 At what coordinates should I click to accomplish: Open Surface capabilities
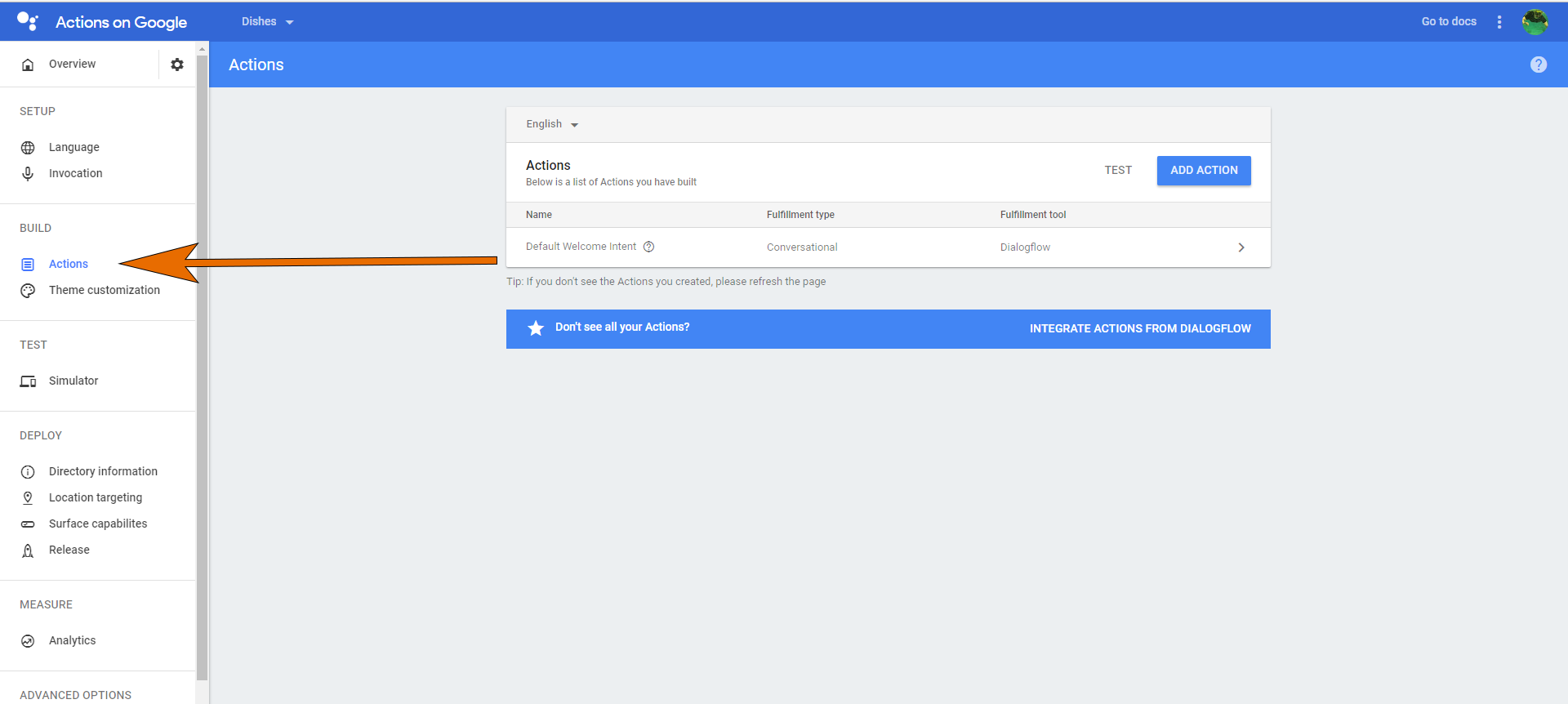click(x=98, y=524)
